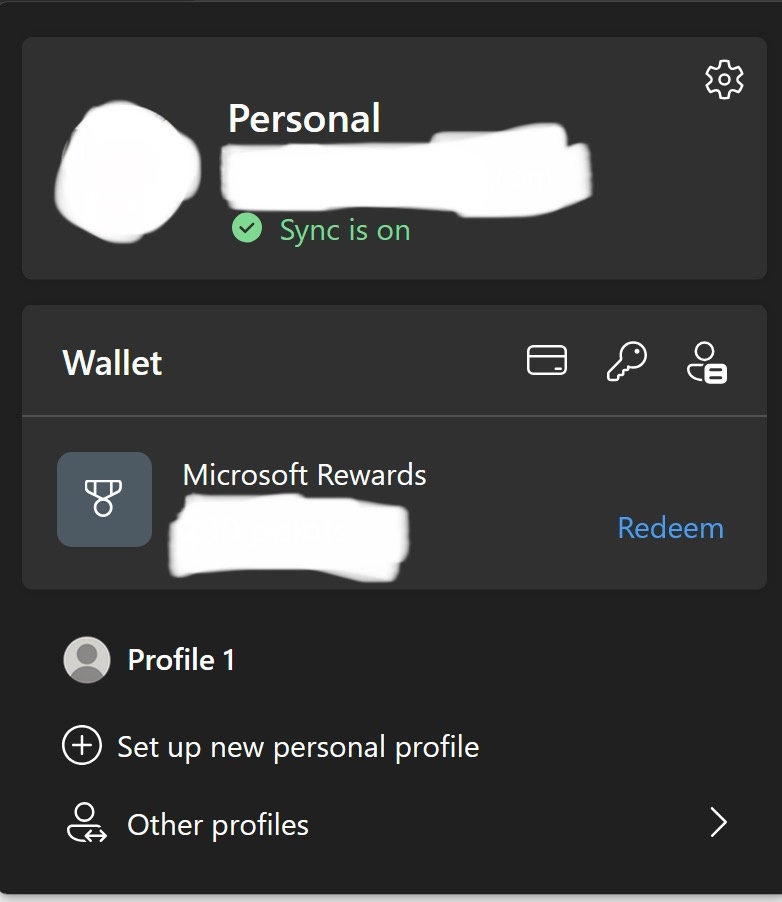The height and width of the screenshot is (902, 782).
Task: Click the Profile 1 avatar icon
Action: 87,660
